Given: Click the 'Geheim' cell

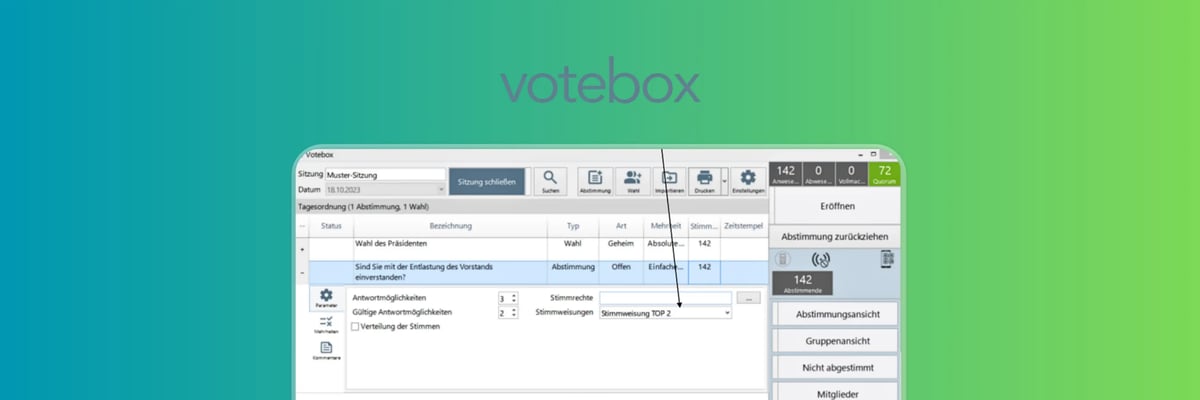Looking at the screenshot, I should click(x=621, y=248).
